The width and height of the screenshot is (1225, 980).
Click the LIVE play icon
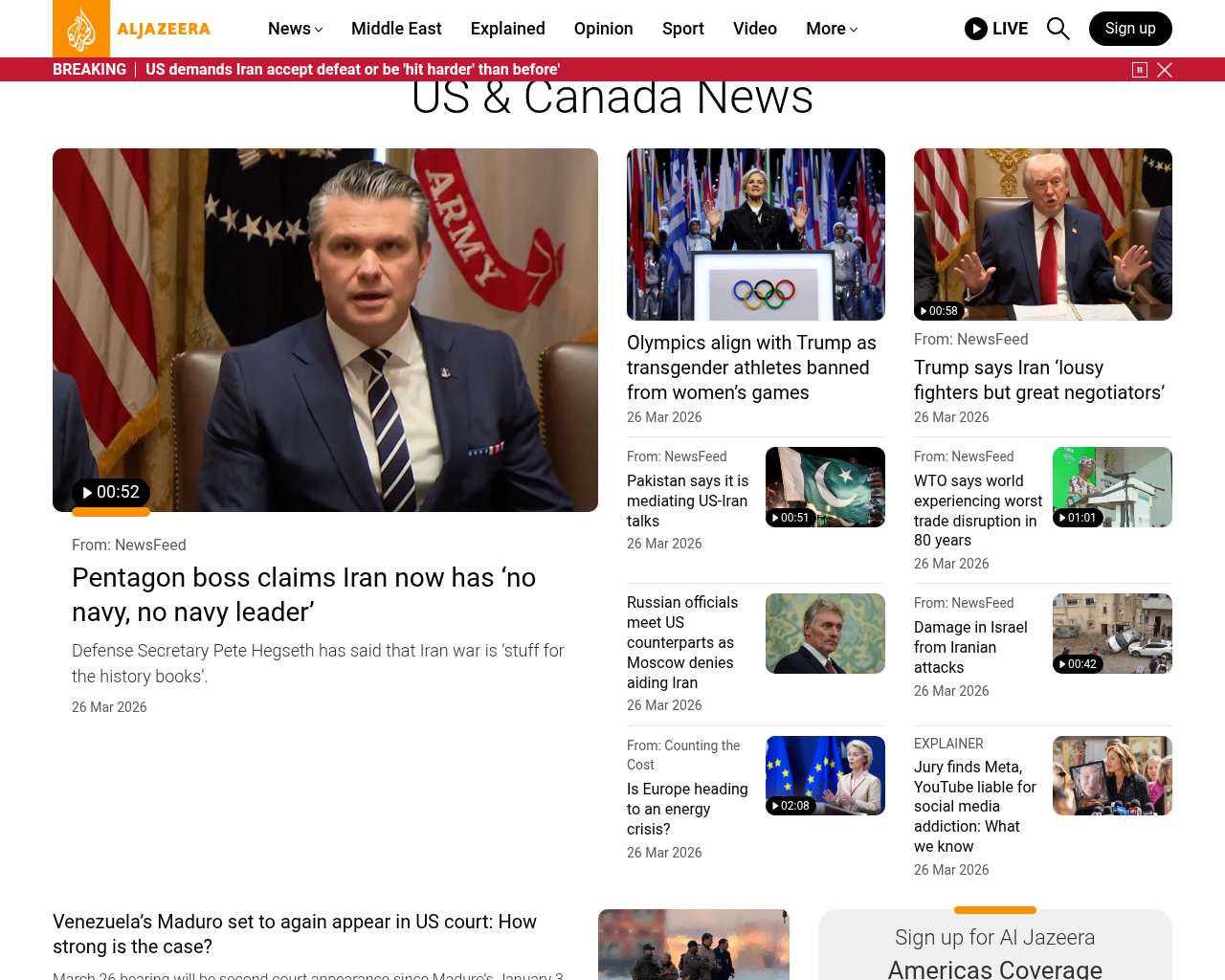[x=976, y=29]
